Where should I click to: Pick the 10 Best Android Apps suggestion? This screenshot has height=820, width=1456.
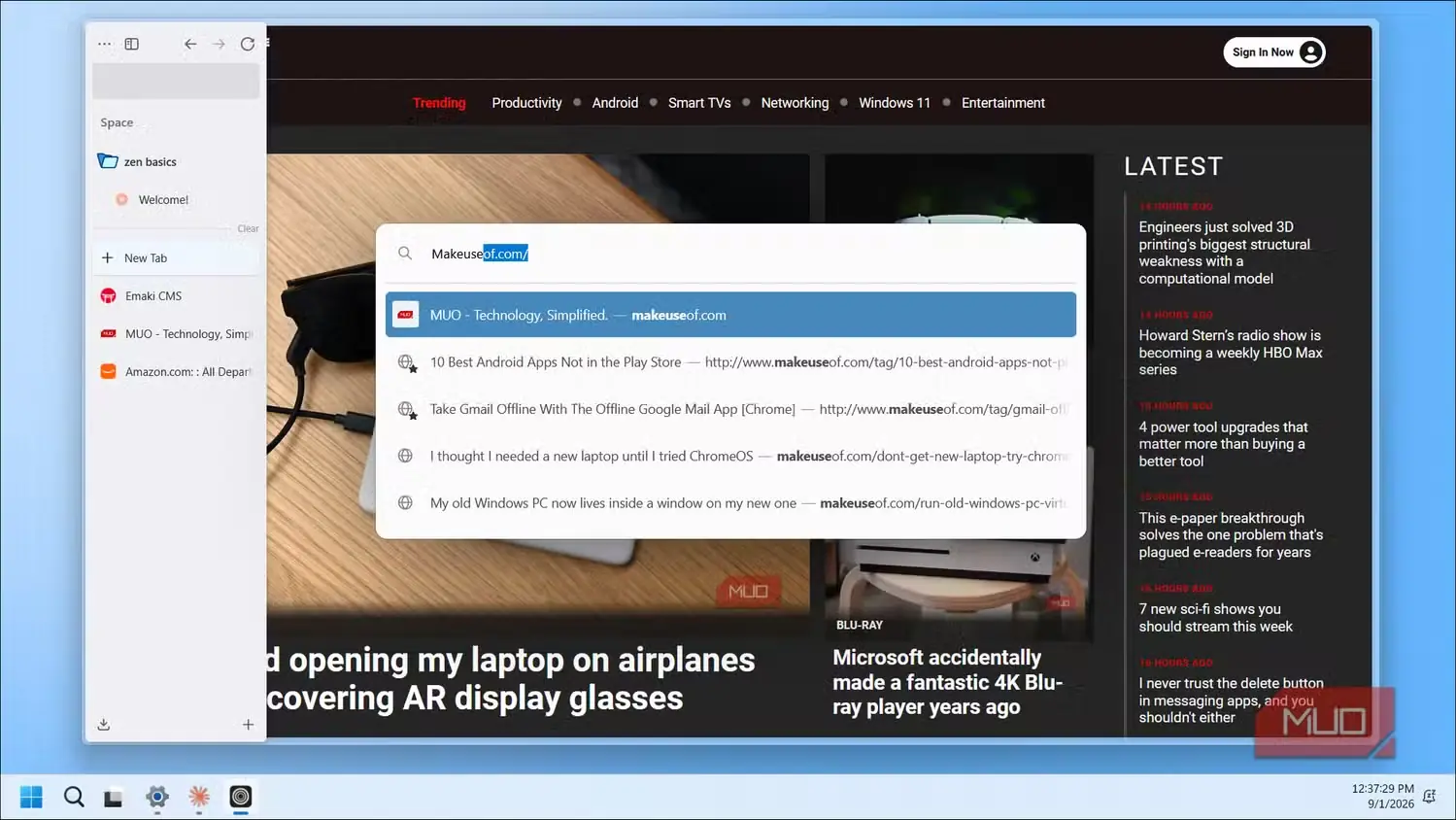730,361
